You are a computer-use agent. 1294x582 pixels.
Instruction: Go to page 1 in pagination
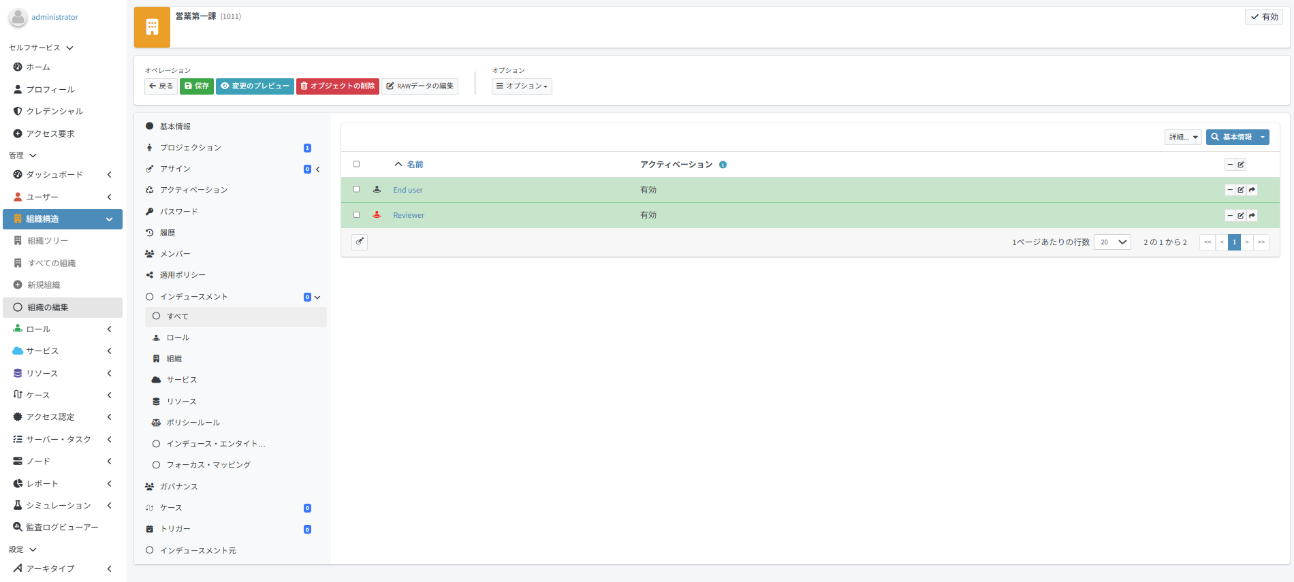[x=1234, y=242]
